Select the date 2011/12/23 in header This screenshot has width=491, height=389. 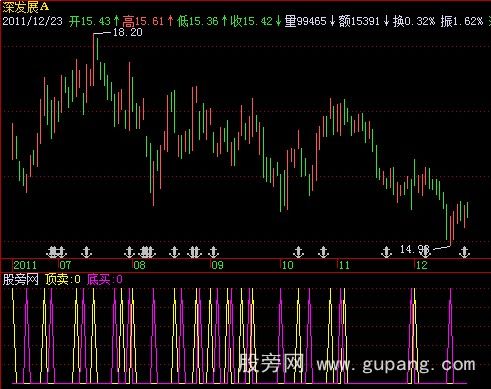32,21
